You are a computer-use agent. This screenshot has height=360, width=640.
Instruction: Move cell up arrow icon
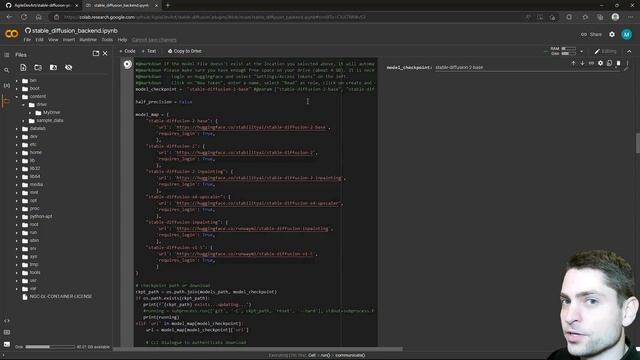pos(573,63)
